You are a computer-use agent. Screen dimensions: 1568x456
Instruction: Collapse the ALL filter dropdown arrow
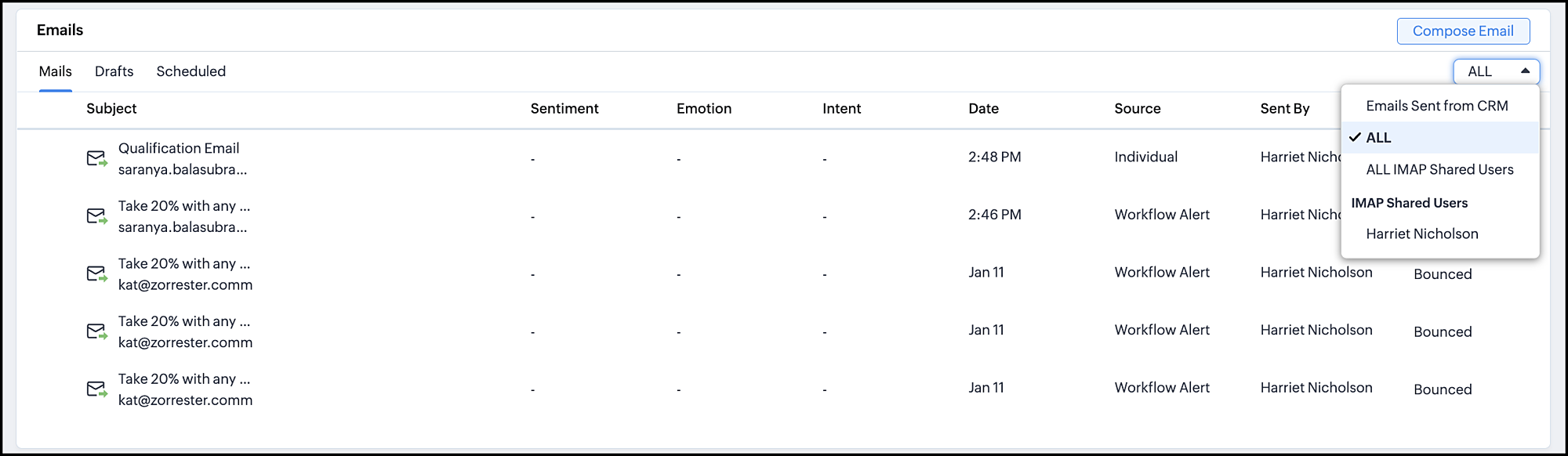click(1525, 71)
